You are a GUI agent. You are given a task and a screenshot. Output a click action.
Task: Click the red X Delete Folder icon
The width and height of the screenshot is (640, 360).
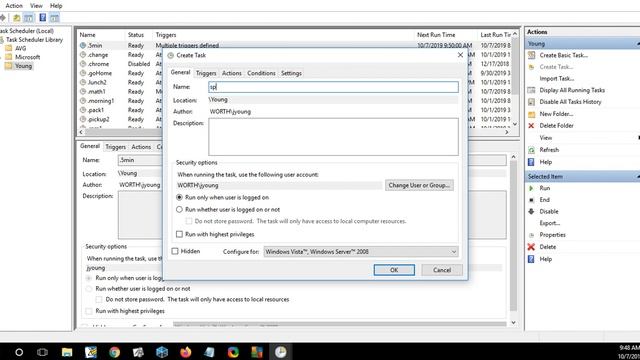click(531, 126)
